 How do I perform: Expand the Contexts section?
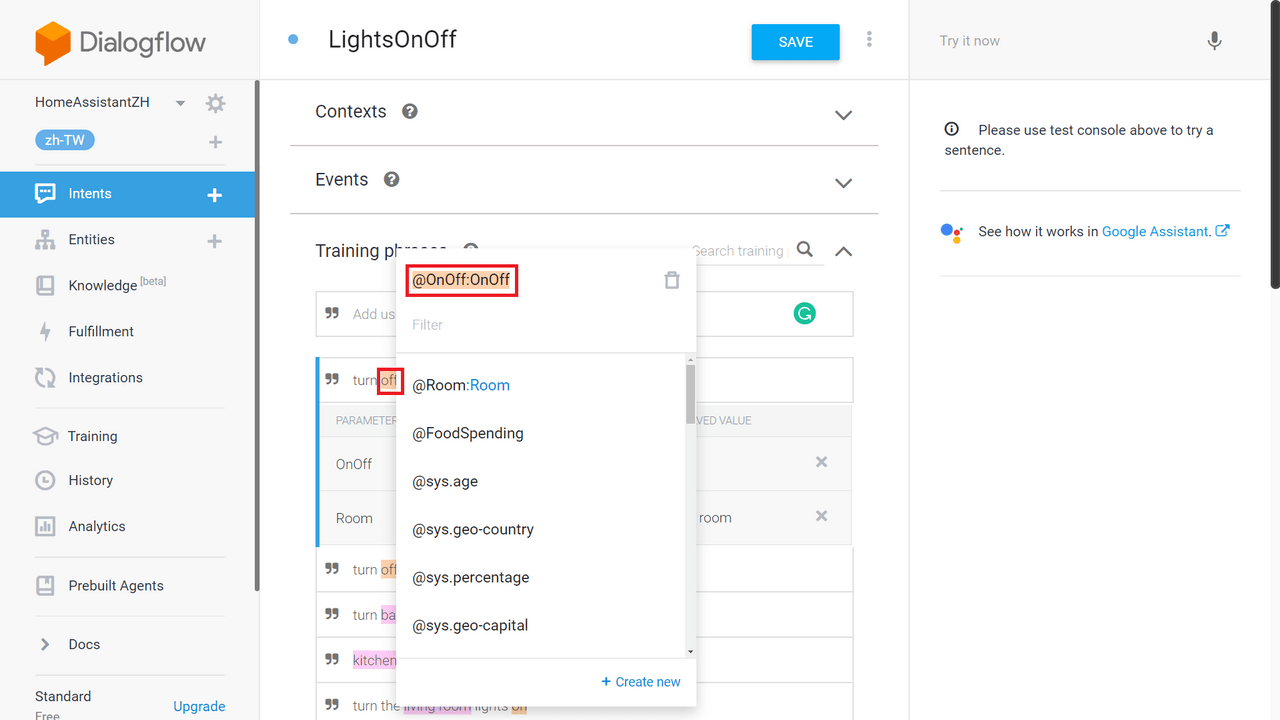pyautogui.click(x=843, y=115)
